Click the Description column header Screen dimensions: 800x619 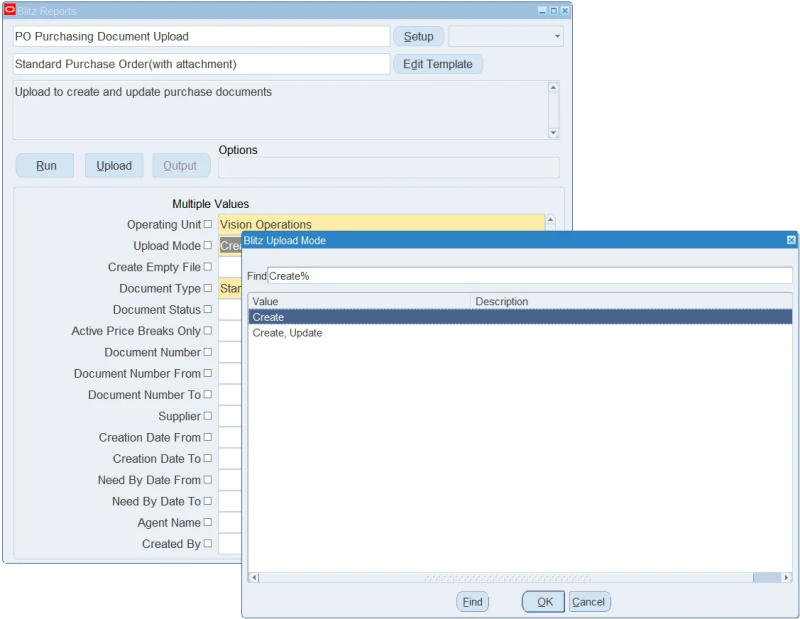click(x=631, y=301)
